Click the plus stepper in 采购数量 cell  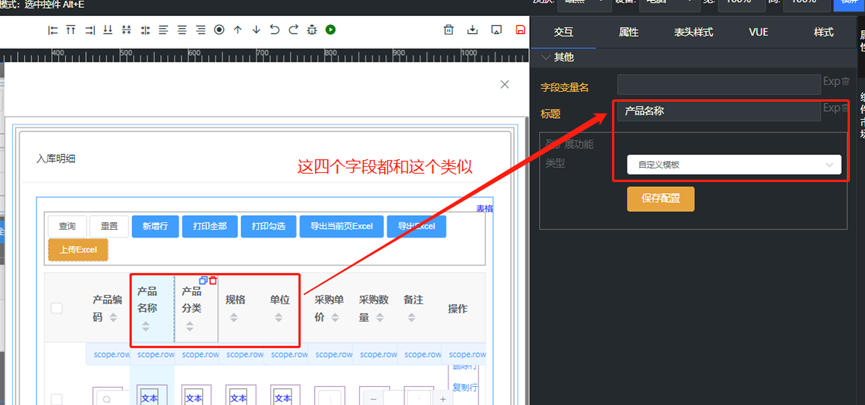point(442,399)
